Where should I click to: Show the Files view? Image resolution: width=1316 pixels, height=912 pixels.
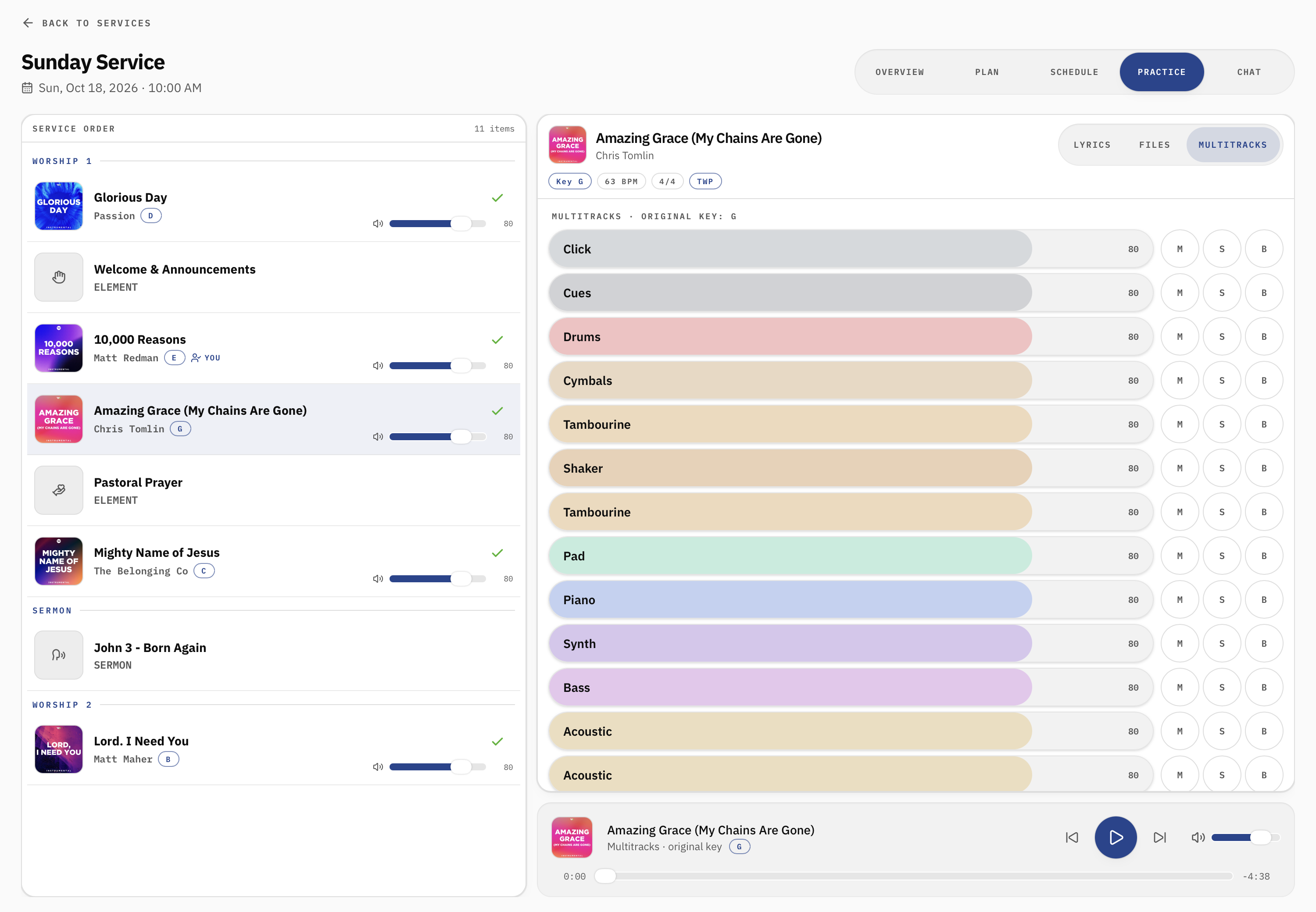[x=1154, y=145]
